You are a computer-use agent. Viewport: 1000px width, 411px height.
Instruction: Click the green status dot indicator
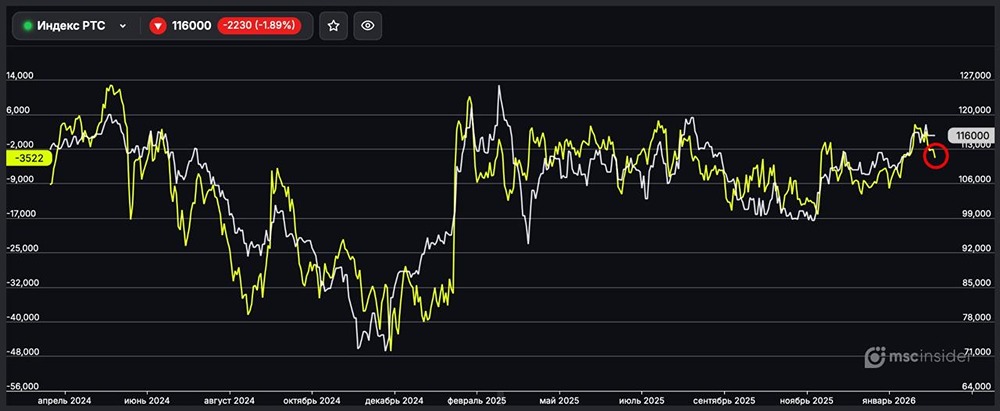click(x=28, y=26)
